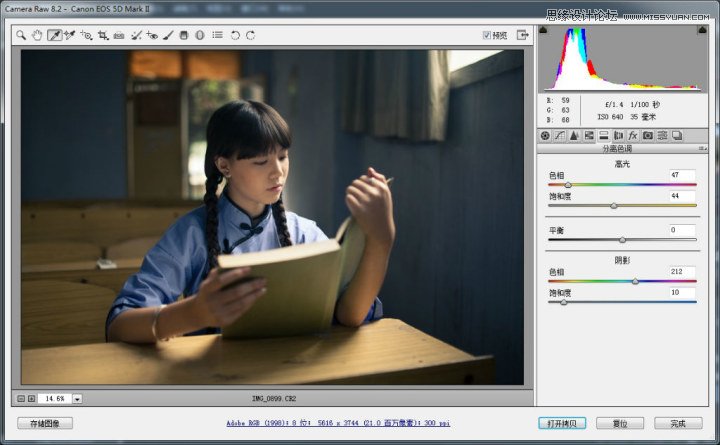Open the Camera Raw preferences list icon

coord(217,35)
